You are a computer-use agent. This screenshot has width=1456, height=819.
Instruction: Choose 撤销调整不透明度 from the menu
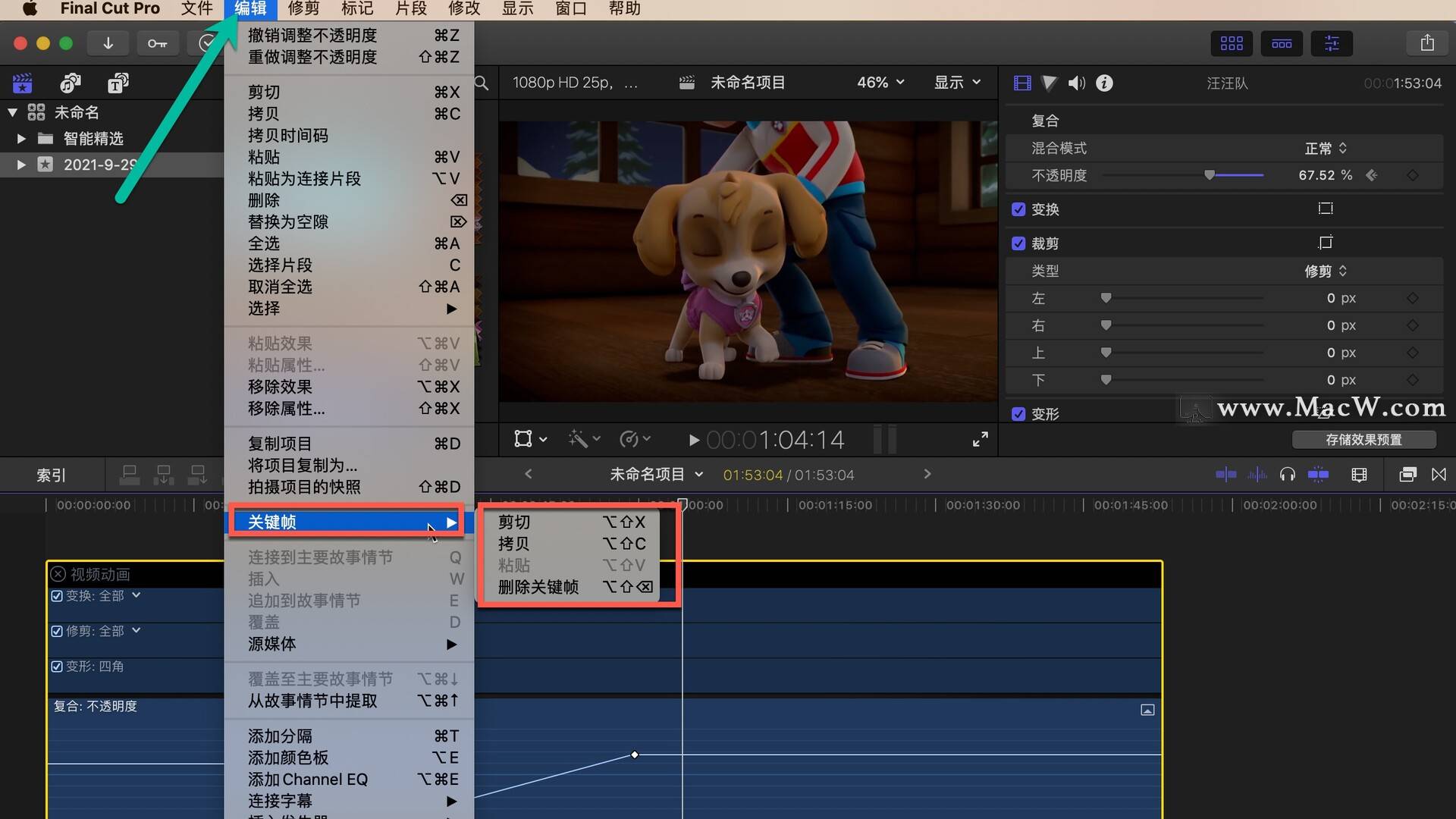coord(350,36)
